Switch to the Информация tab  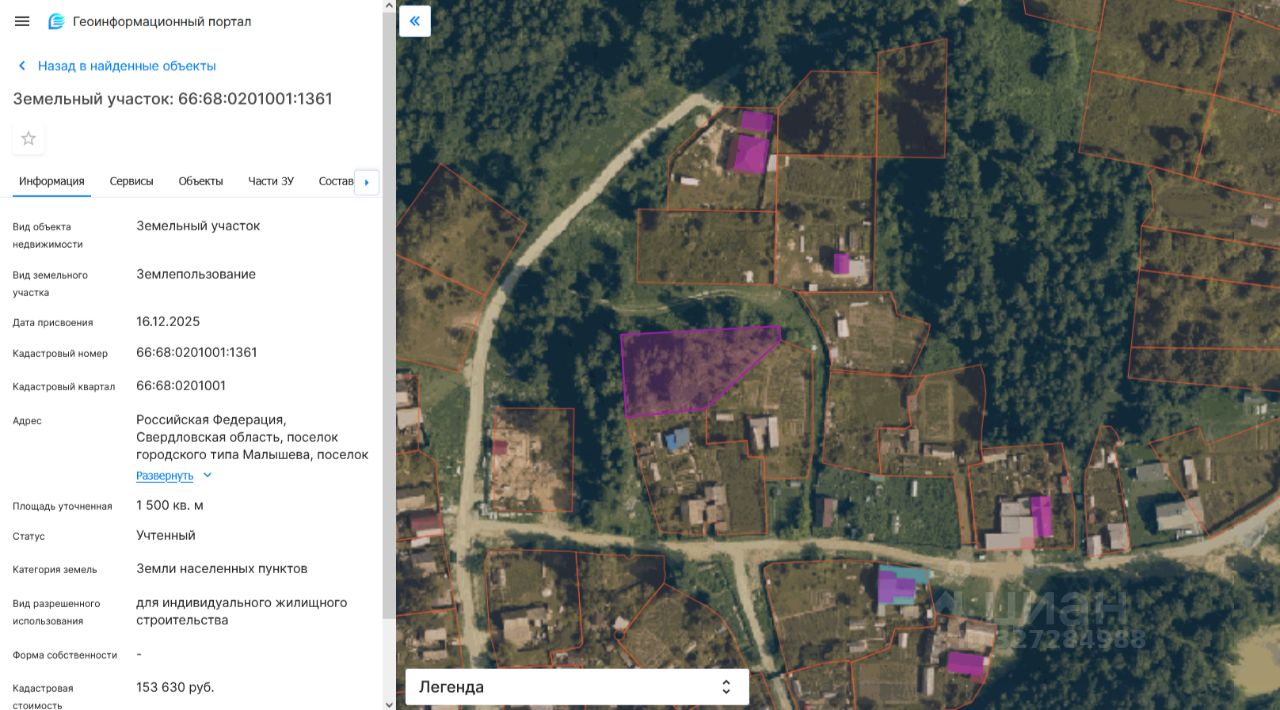52,181
